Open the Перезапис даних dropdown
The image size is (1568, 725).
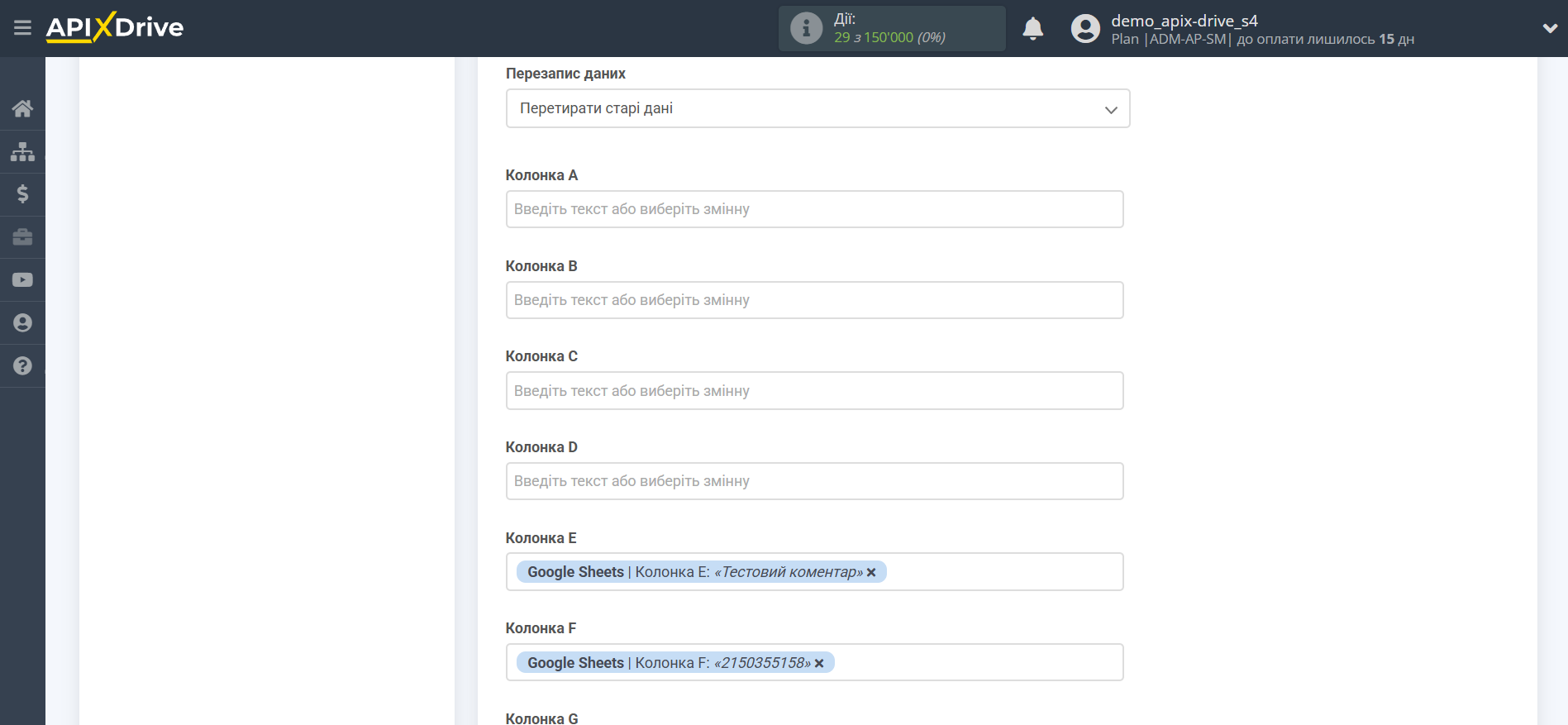[x=817, y=108]
